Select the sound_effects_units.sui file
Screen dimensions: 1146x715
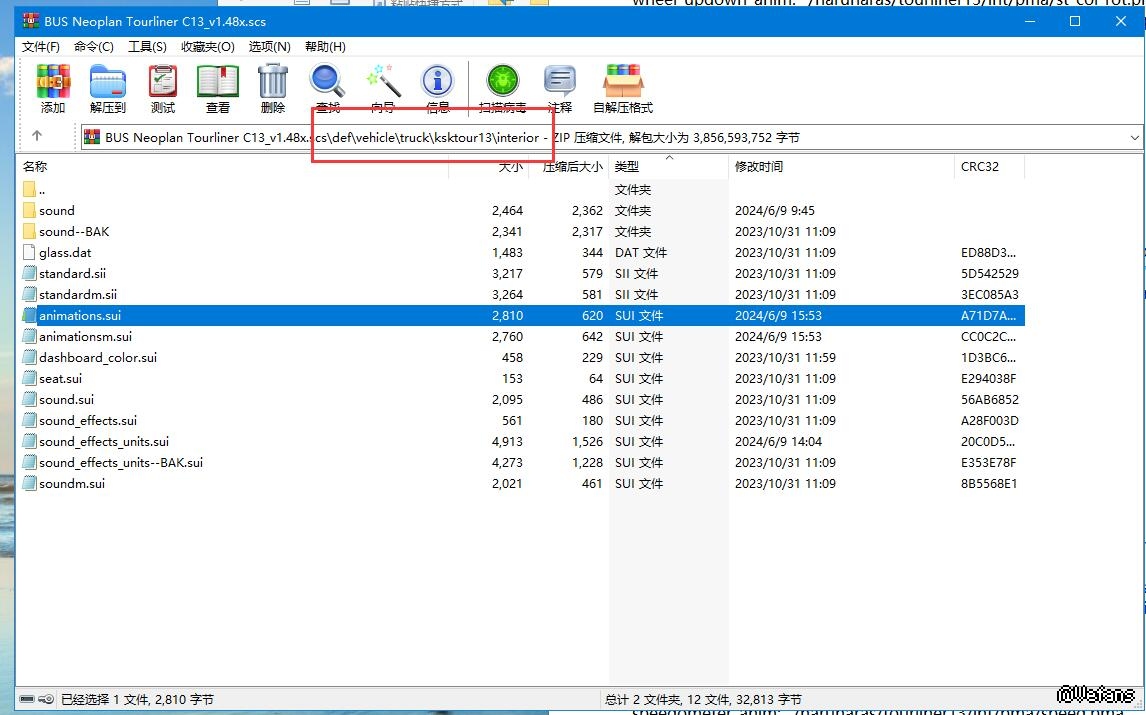tap(104, 442)
